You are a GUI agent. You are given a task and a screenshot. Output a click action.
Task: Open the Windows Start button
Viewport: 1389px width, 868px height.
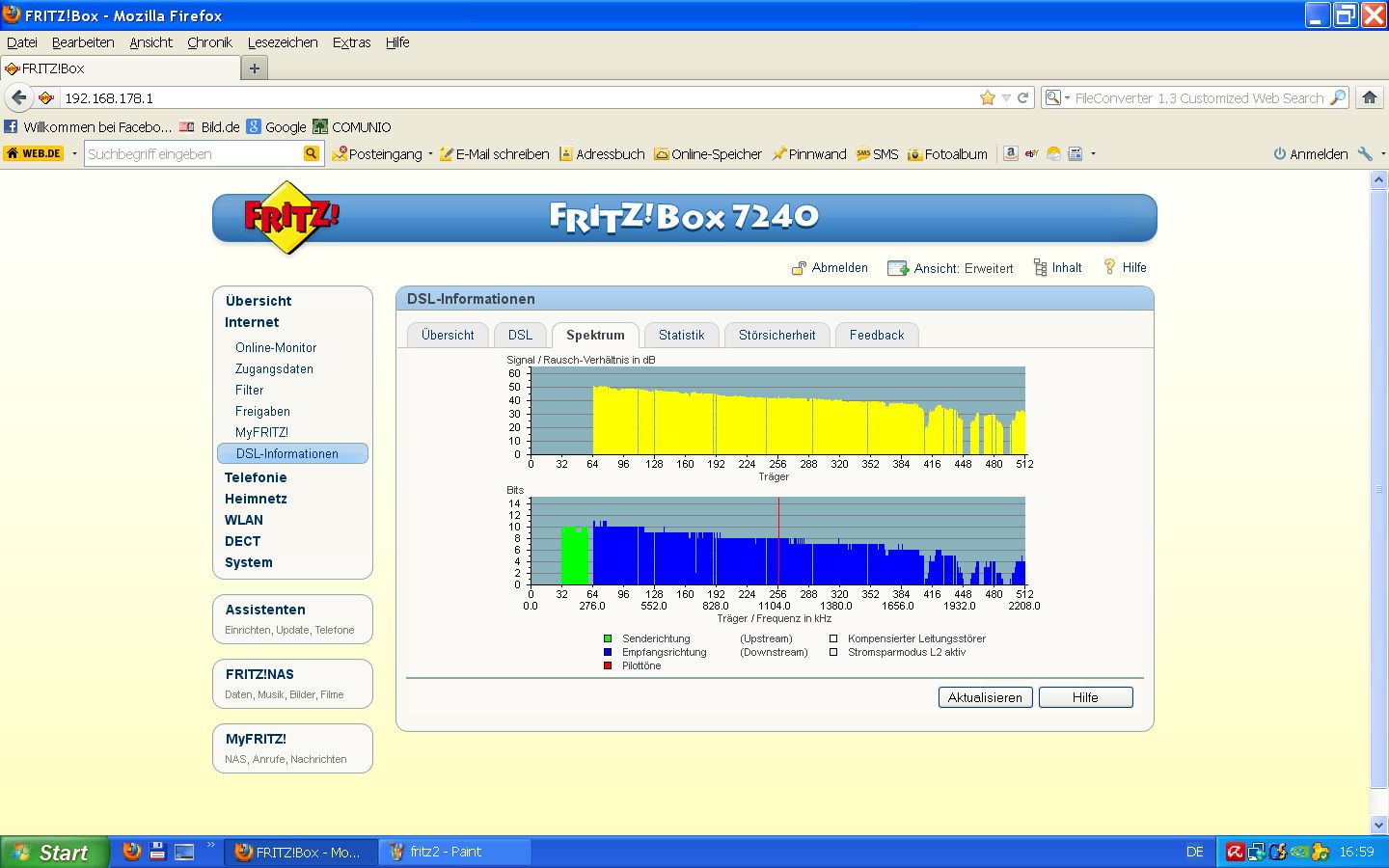point(53,852)
